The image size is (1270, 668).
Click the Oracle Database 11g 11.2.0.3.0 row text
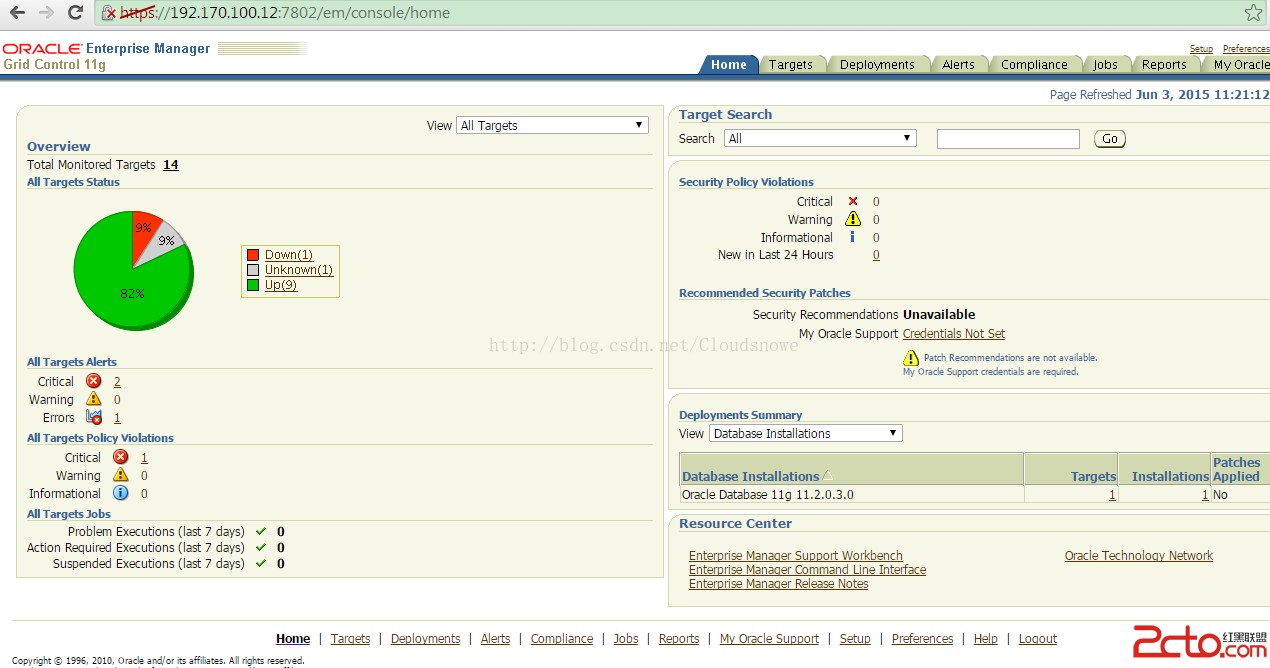coord(767,494)
